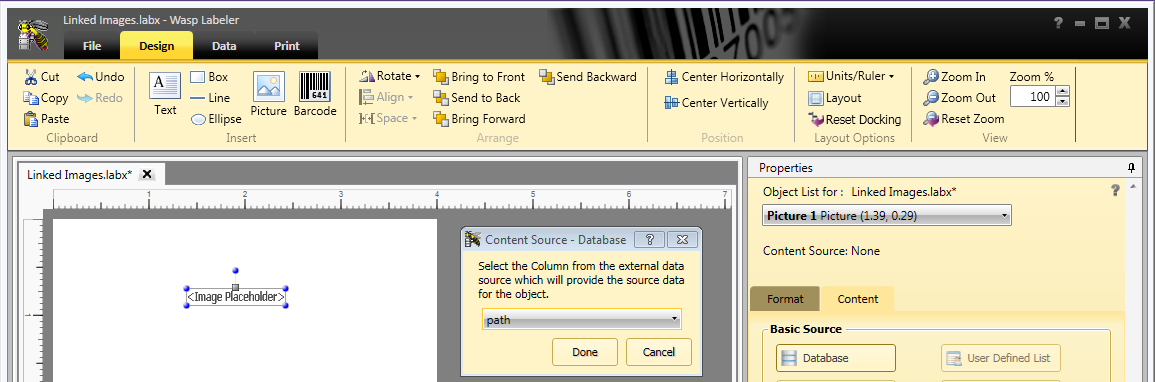Open the path column dropdown
The width and height of the screenshot is (1155, 382).
[581, 319]
